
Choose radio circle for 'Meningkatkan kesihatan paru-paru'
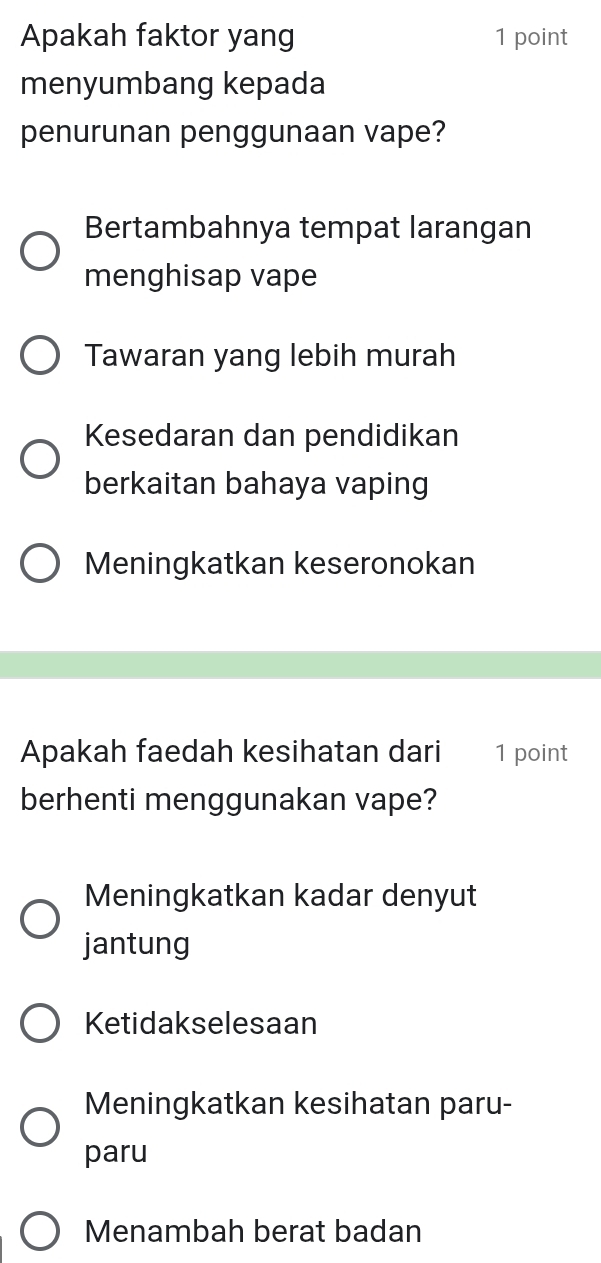click(x=41, y=1128)
